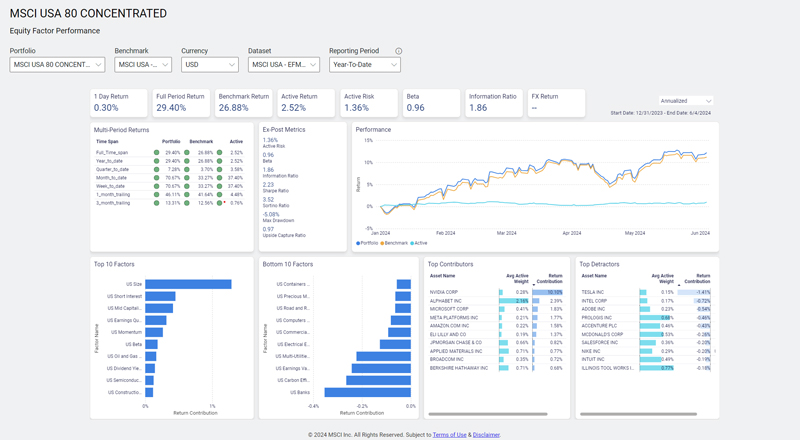Select the TESLA INC detractor row
The width and height of the screenshot is (800, 440).
(x=646, y=292)
